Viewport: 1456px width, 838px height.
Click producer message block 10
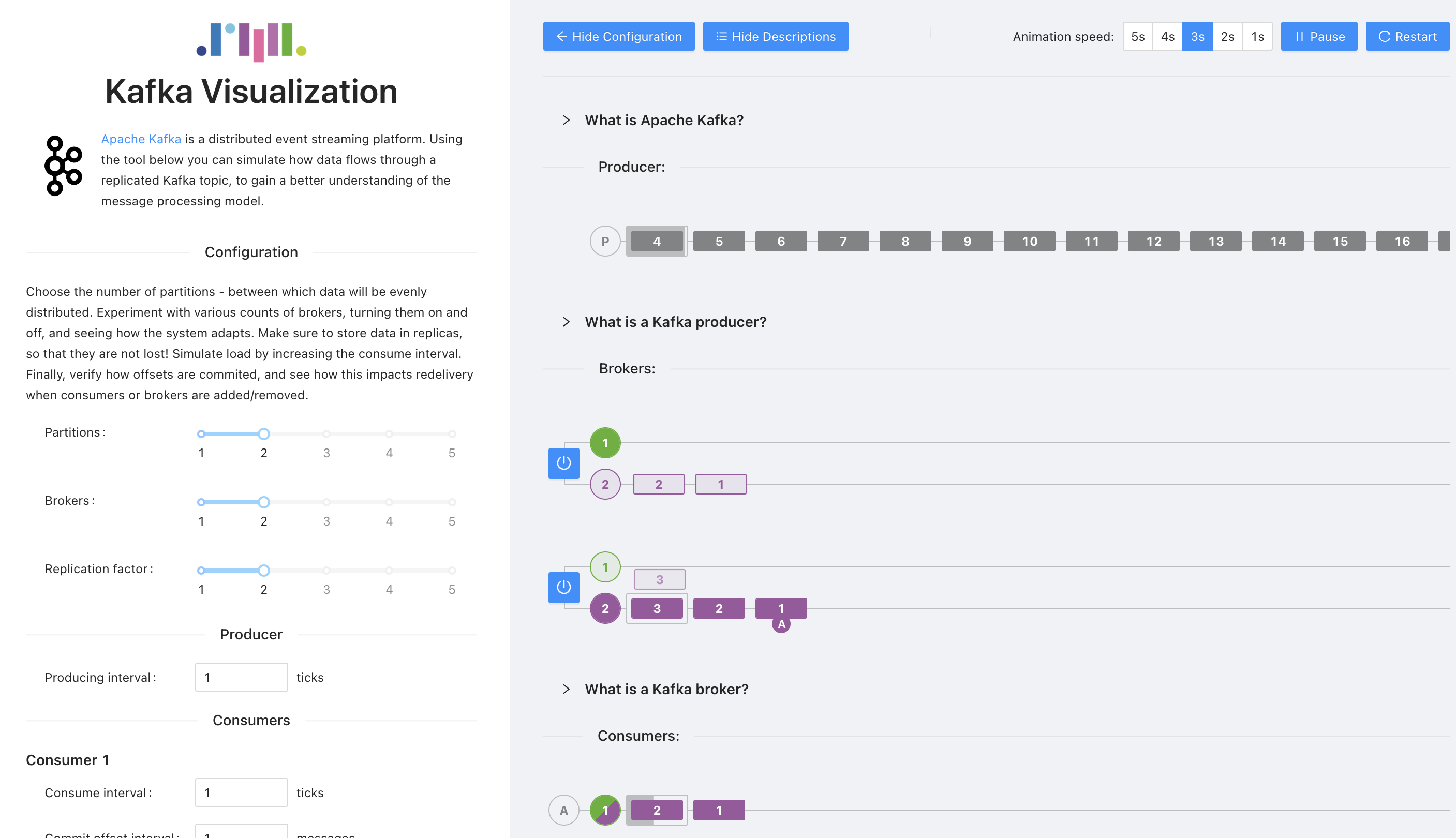(1029, 241)
